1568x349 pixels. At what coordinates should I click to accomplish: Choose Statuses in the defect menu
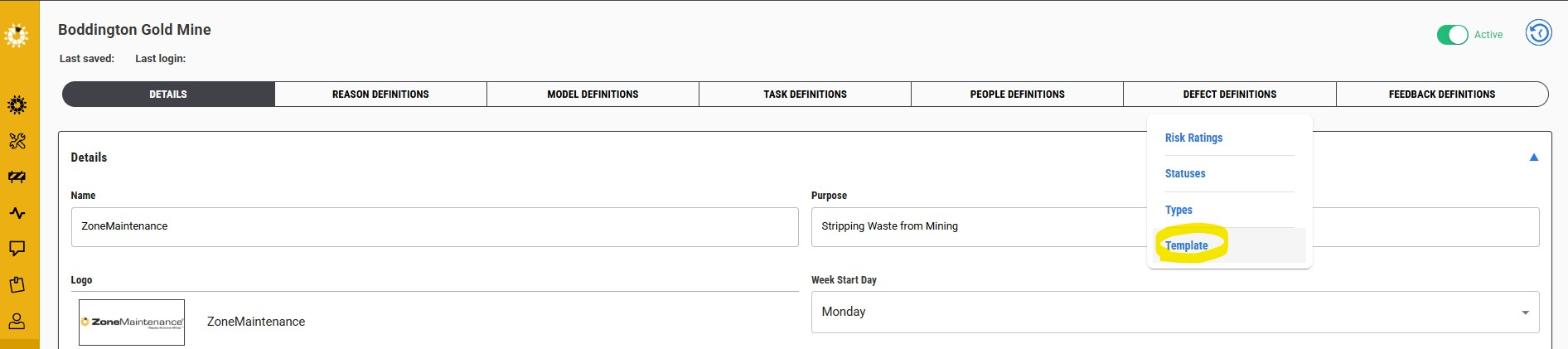point(1185,173)
